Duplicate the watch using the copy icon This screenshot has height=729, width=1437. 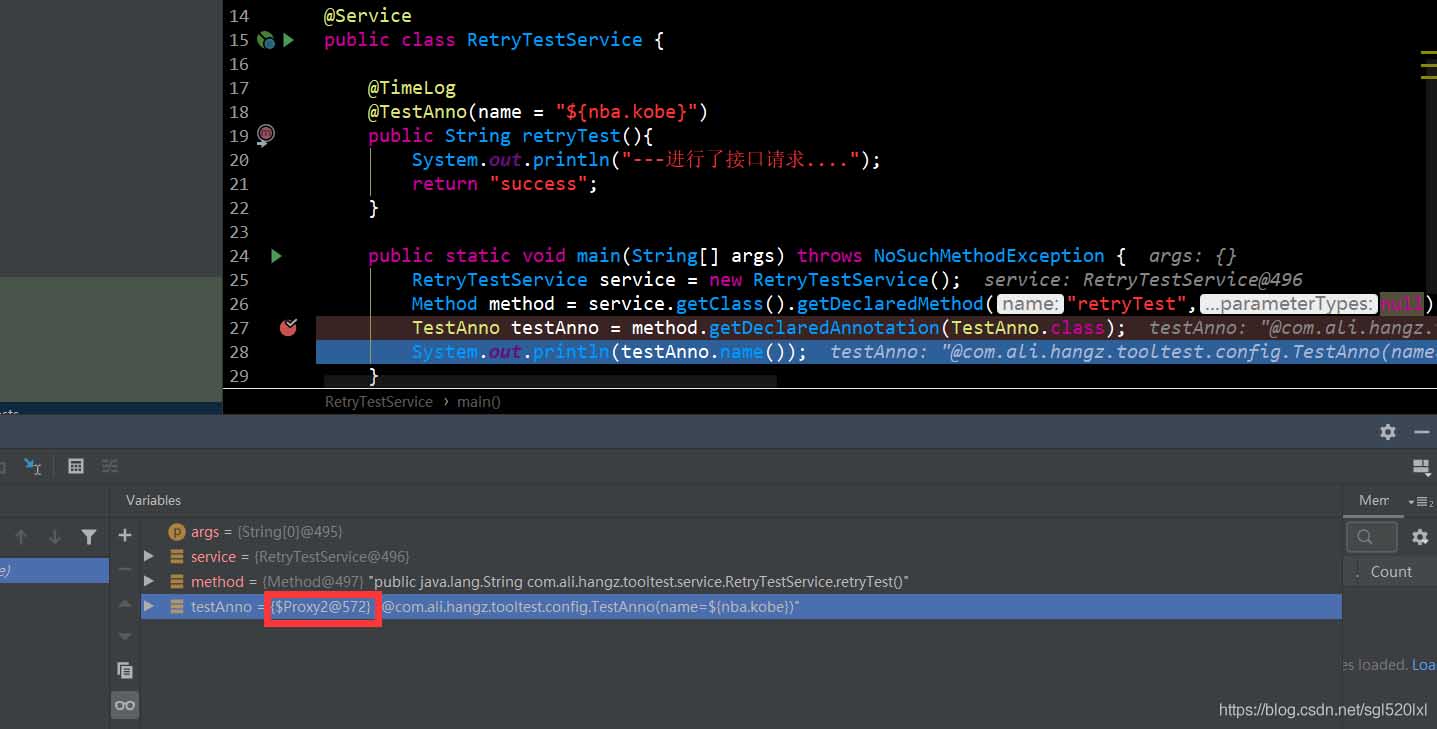tap(125, 670)
